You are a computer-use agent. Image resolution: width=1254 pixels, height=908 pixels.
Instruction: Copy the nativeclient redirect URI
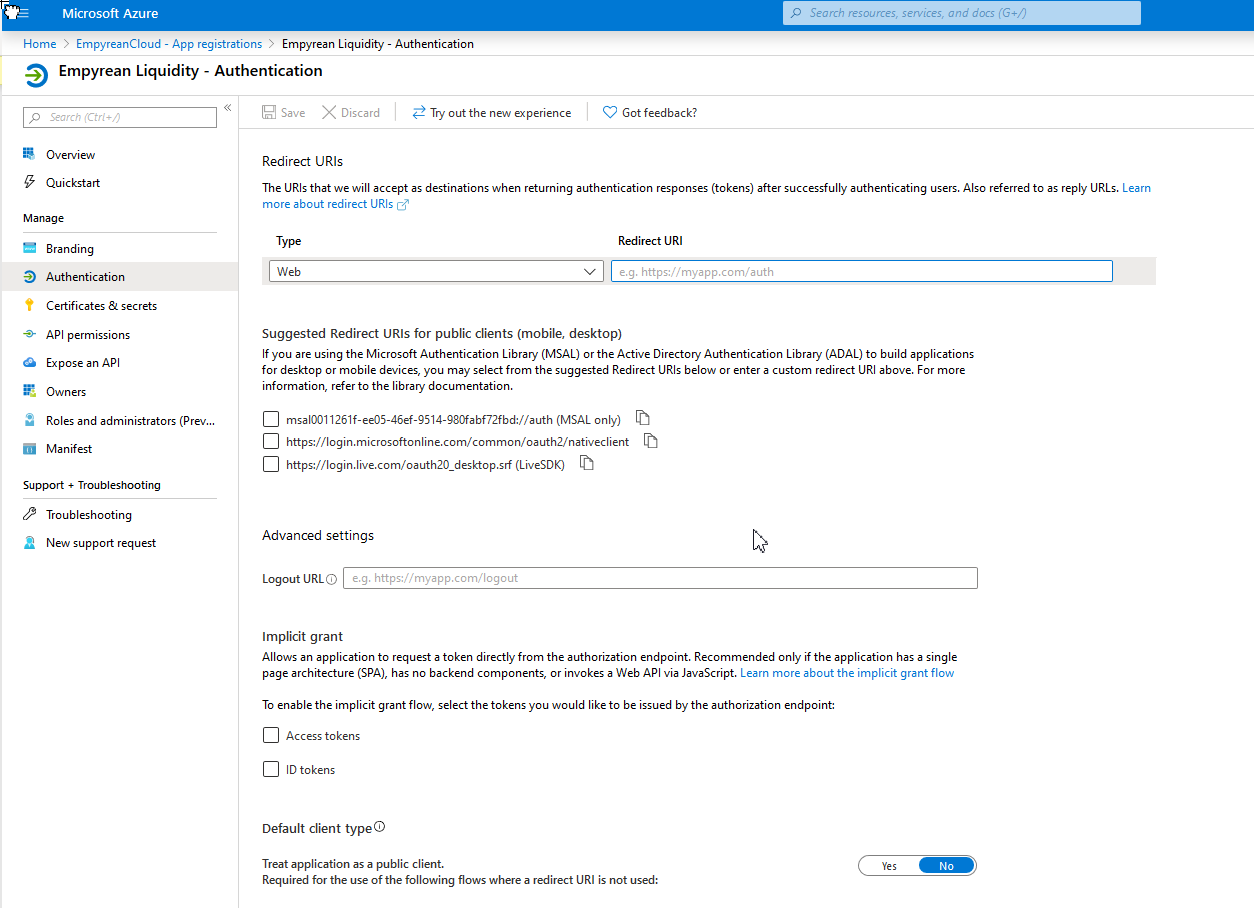tap(651, 440)
